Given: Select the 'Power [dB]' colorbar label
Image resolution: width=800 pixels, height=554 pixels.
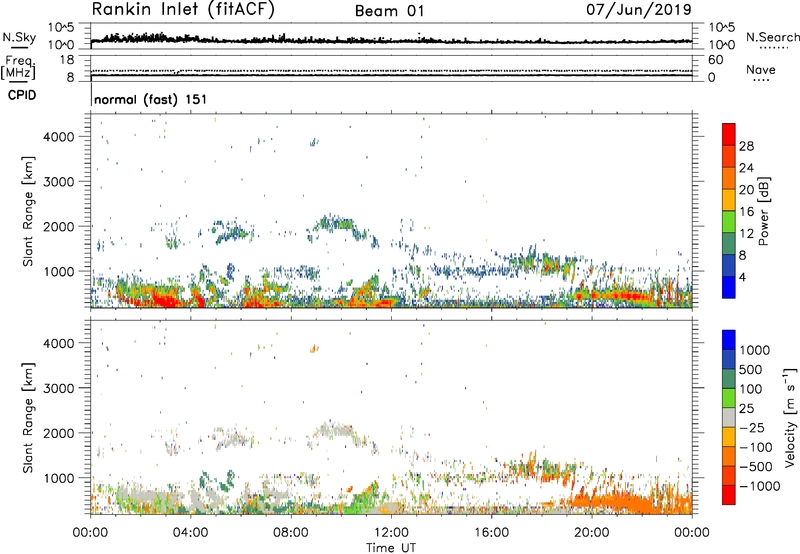Looking at the screenshot, I should coord(763,211).
